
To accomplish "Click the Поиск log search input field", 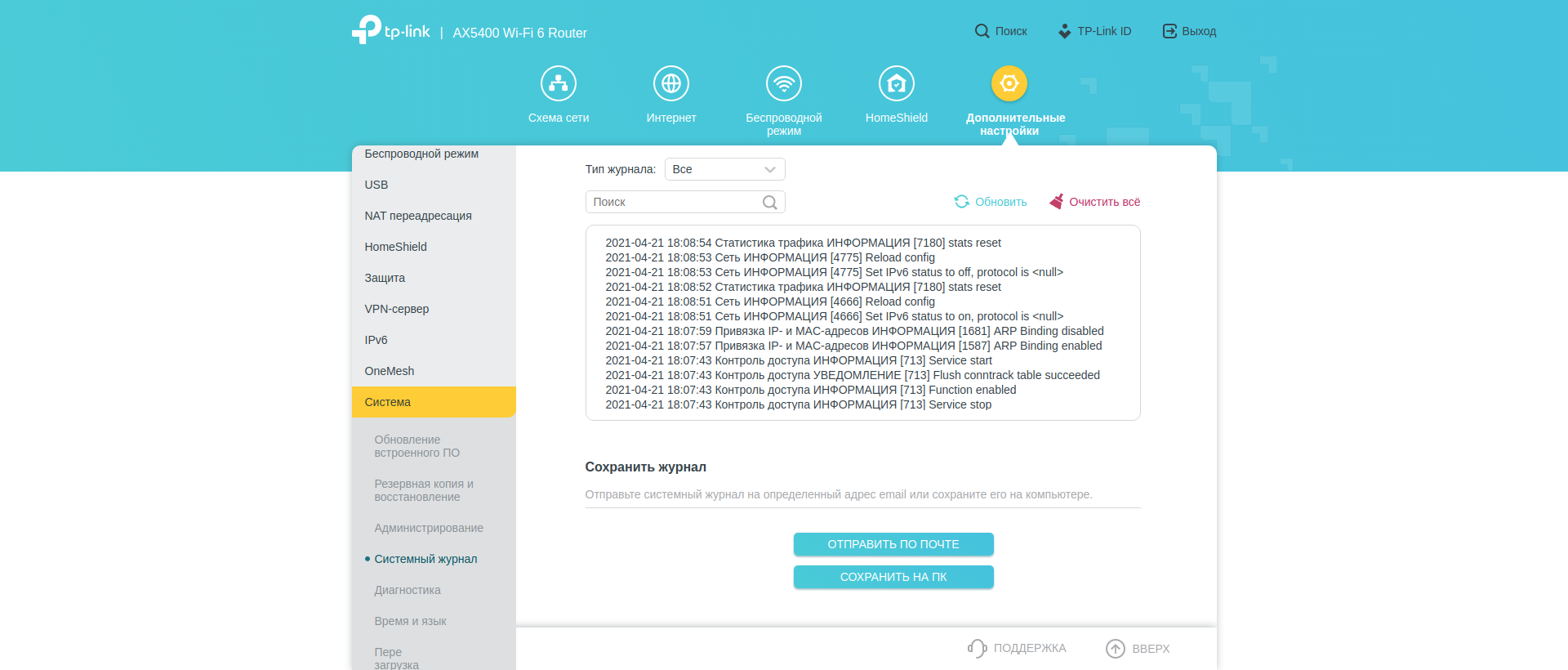I will pyautogui.click(x=674, y=202).
